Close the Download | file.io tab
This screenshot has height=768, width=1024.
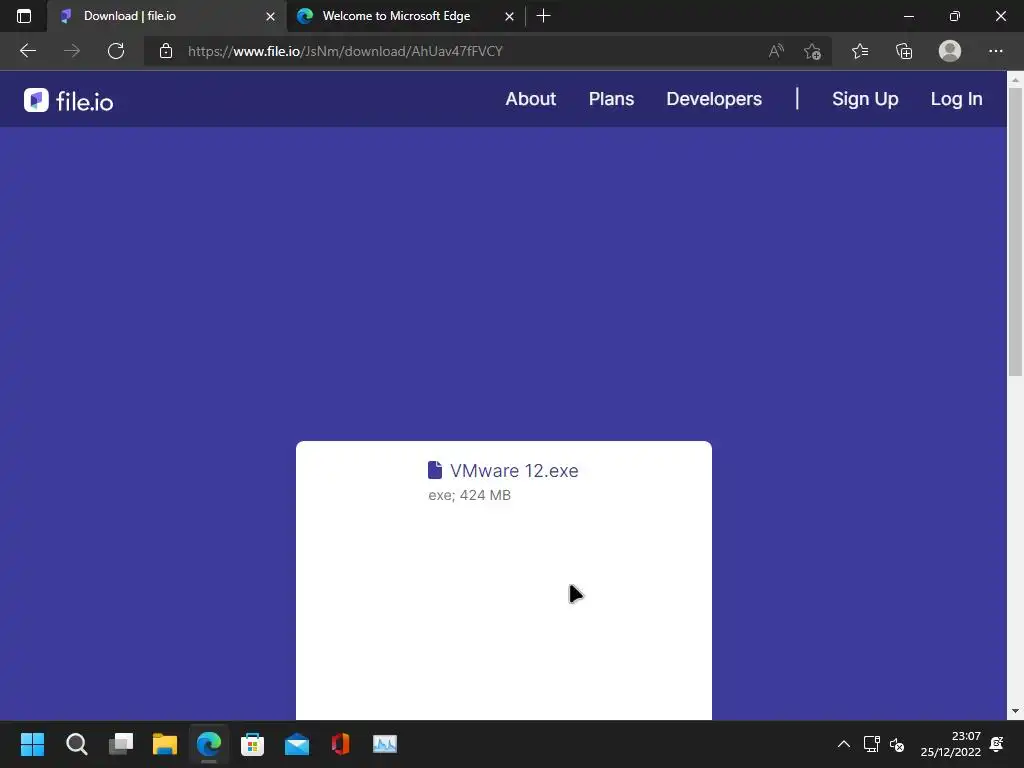[x=270, y=16]
